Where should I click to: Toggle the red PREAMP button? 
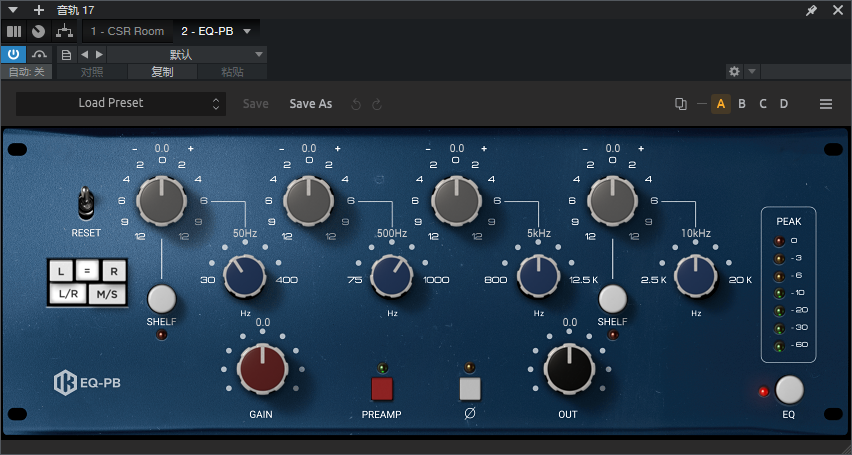click(x=381, y=389)
